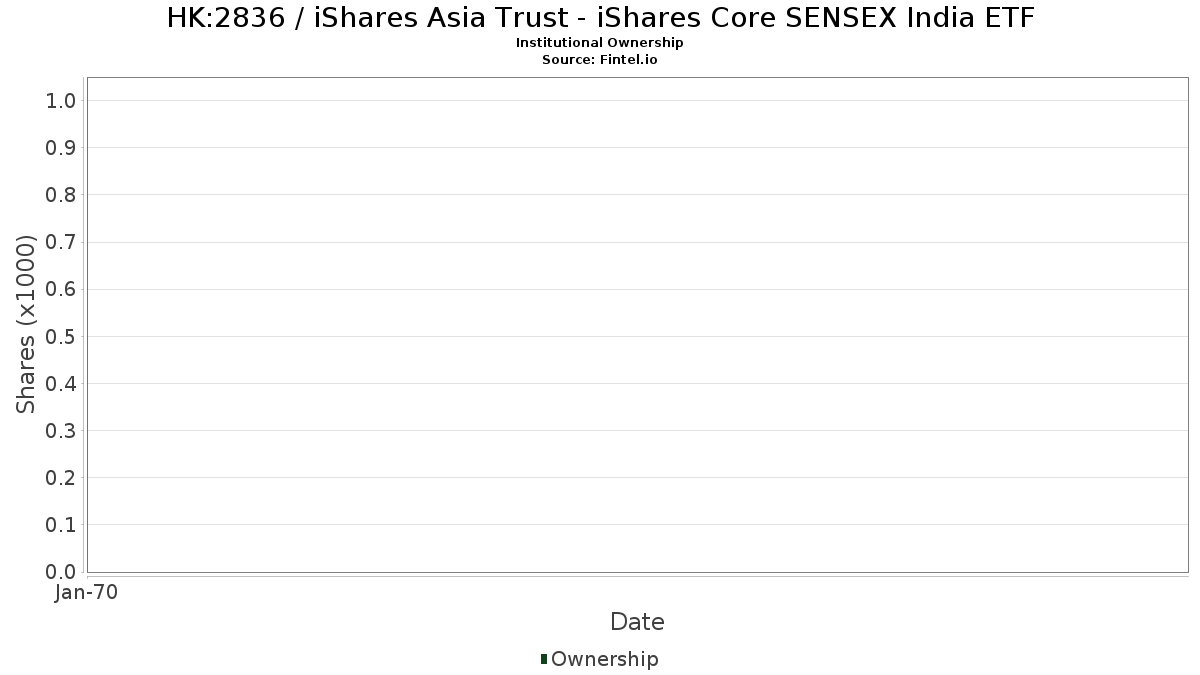Screen dimensions: 1200x675
Task: Click the Jan-70 x-axis tick label
Action: coord(86,592)
